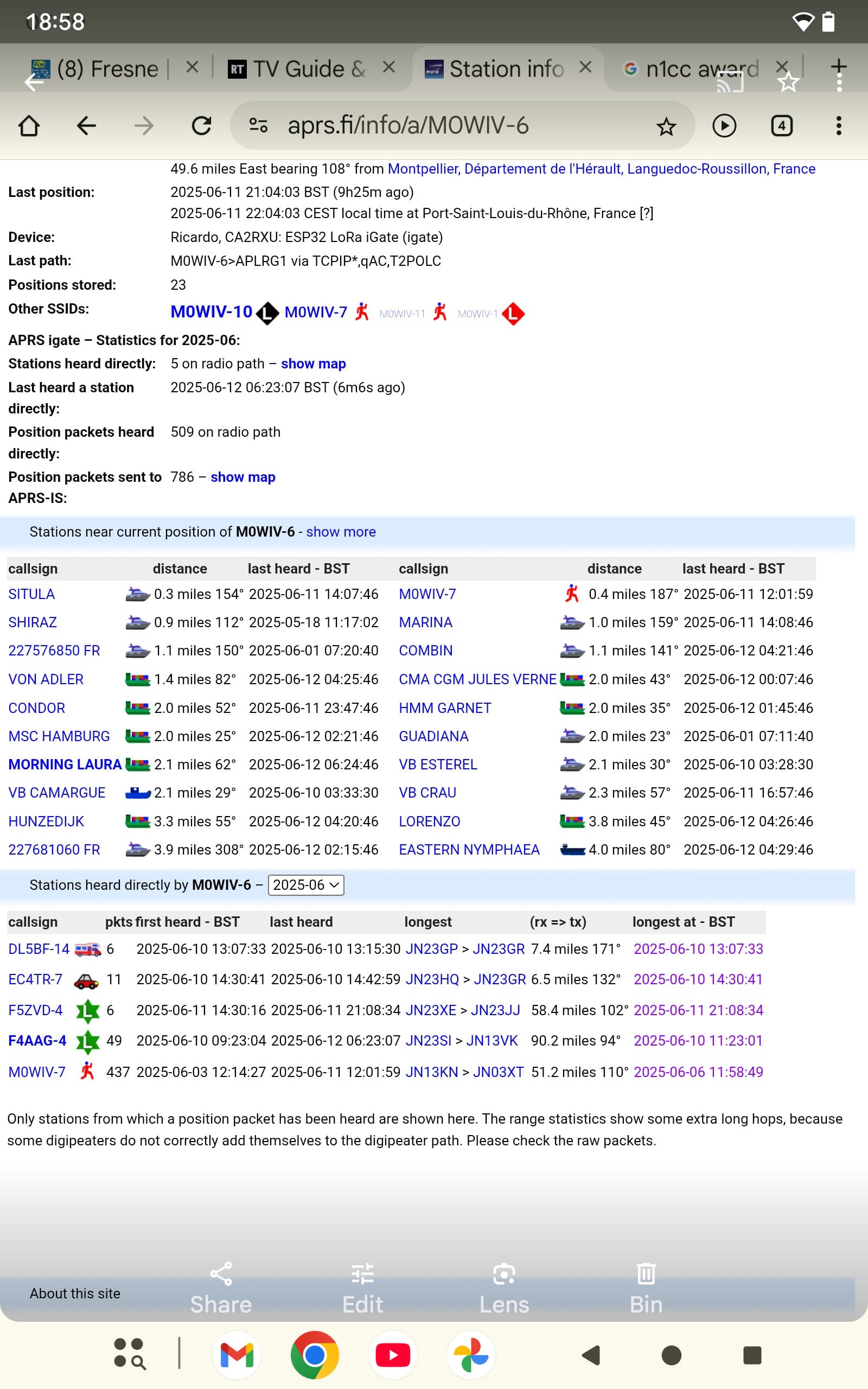Tap the green star icon beside F5ZVD-4
The height and width of the screenshot is (1389, 868).
point(88,1011)
